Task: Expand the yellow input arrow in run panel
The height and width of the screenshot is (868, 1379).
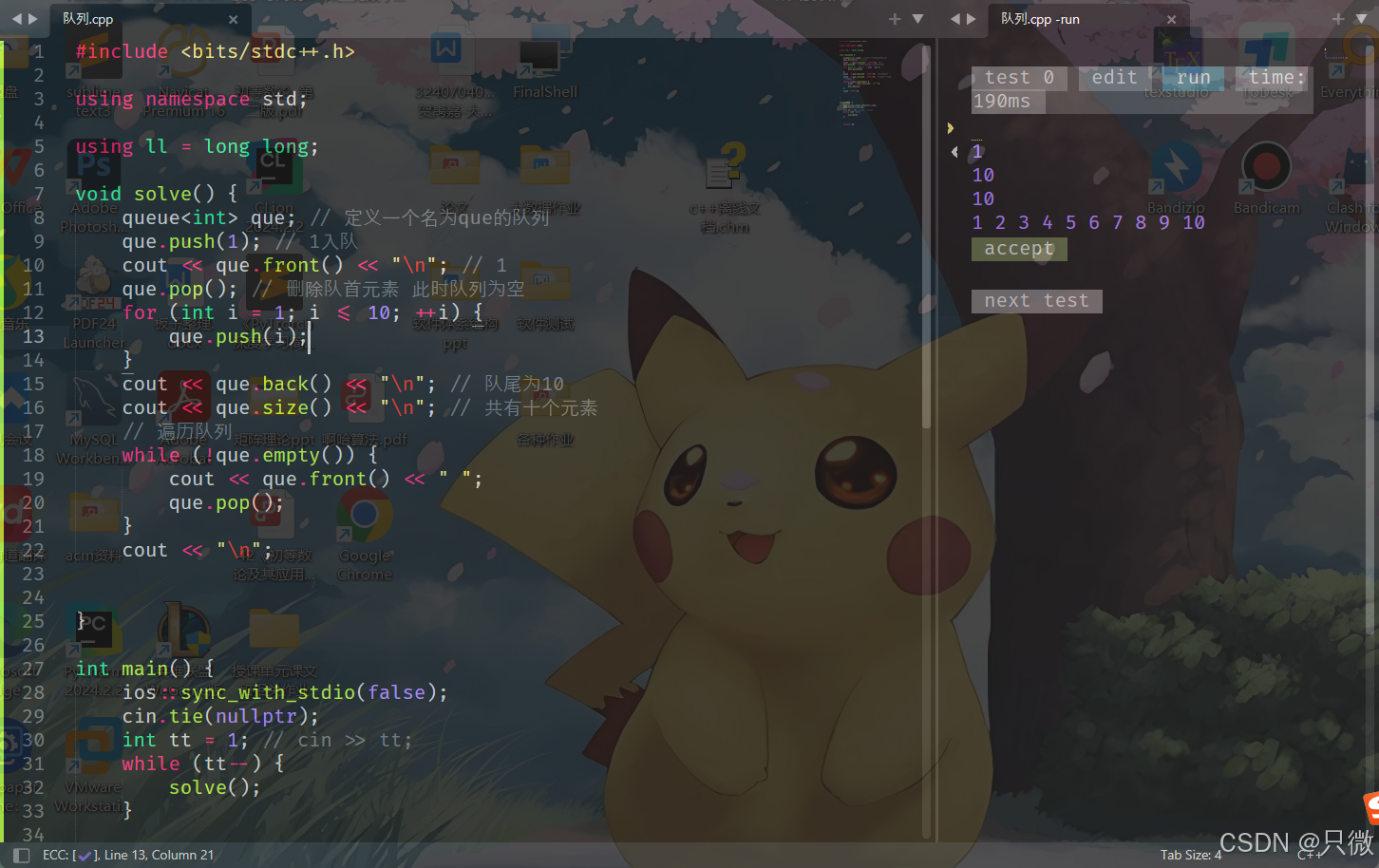Action: point(951,128)
